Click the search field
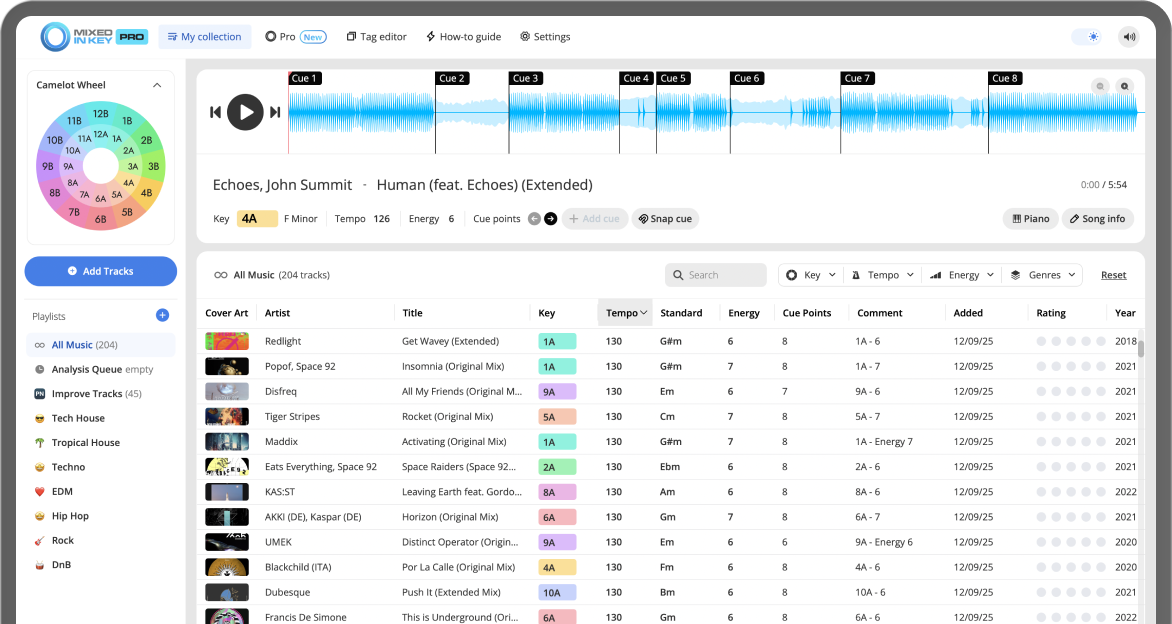 715,275
